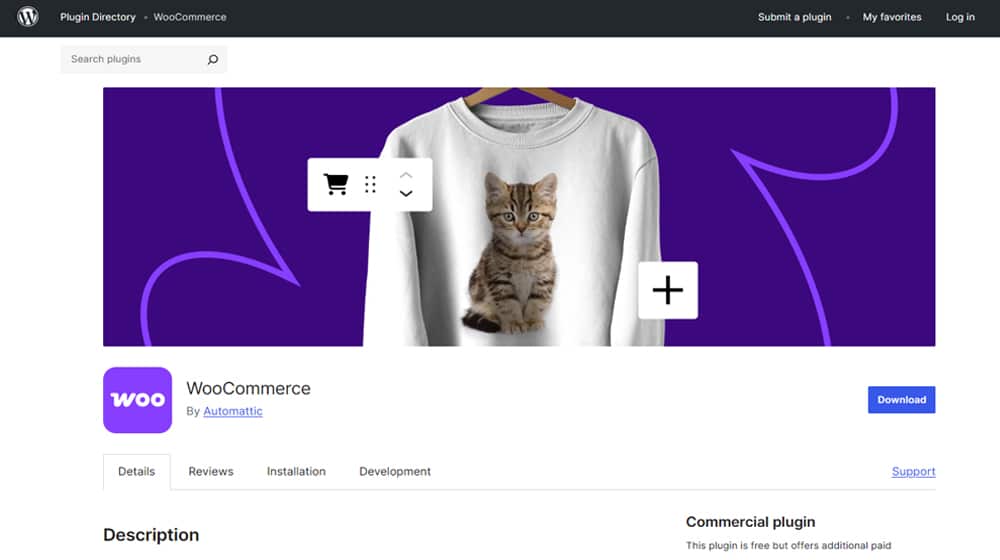This screenshot has height=560, width=1000.
Task: Visit the Support link
Action: click(913, 472)
